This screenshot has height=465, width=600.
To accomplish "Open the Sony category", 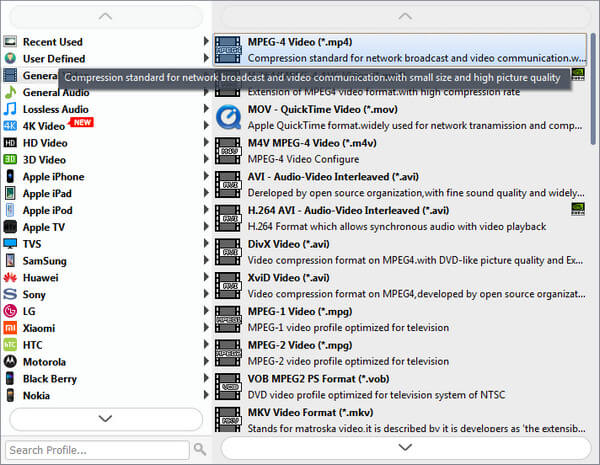I will 106,294.
